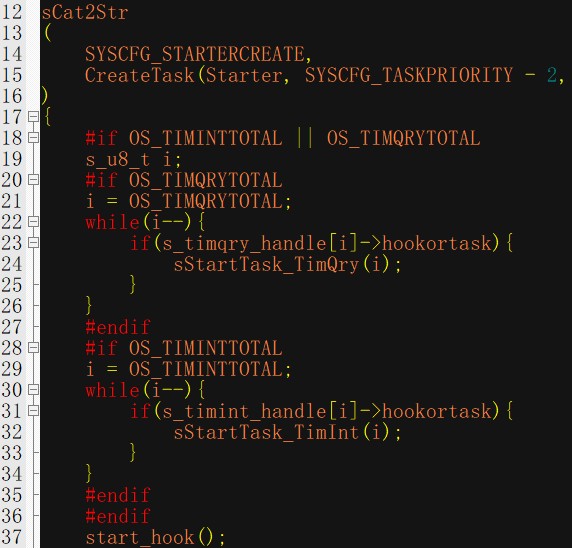The image size is (572, 548).
Task: Collapse the #if OS_TIMQRYTOTAL fold on line 20
Action: [33, 180]
